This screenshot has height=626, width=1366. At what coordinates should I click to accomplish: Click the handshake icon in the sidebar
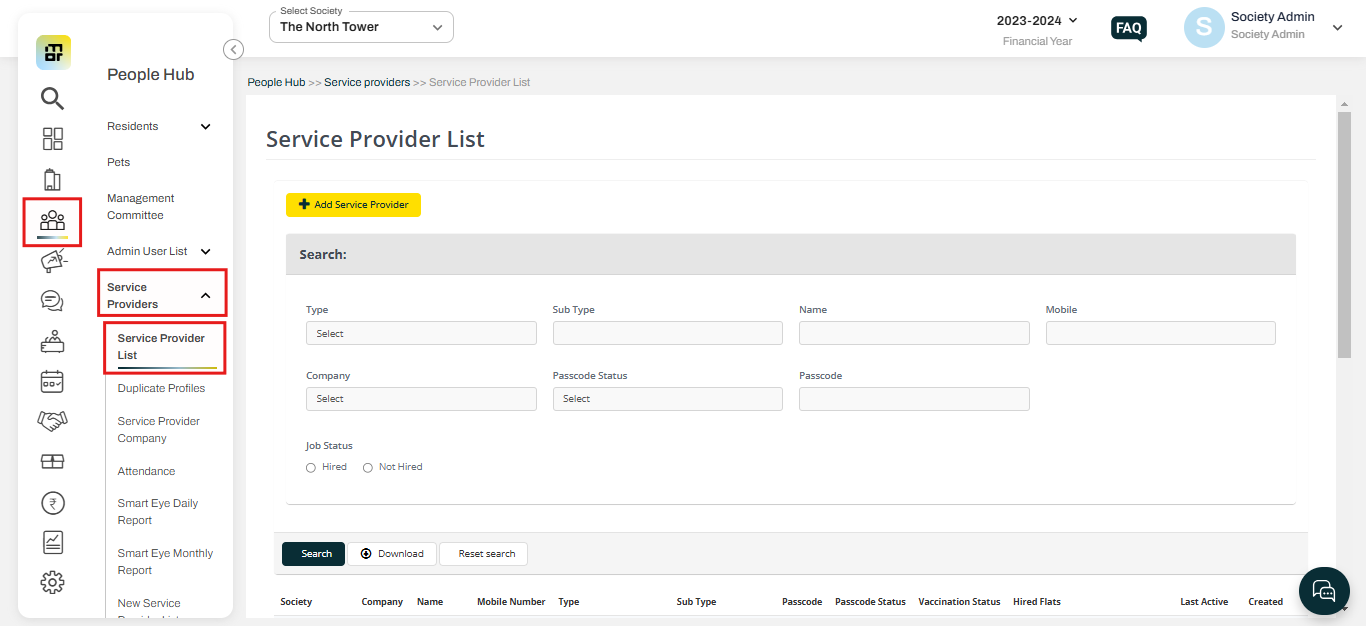pyautogui.click(x=52, y=421)
